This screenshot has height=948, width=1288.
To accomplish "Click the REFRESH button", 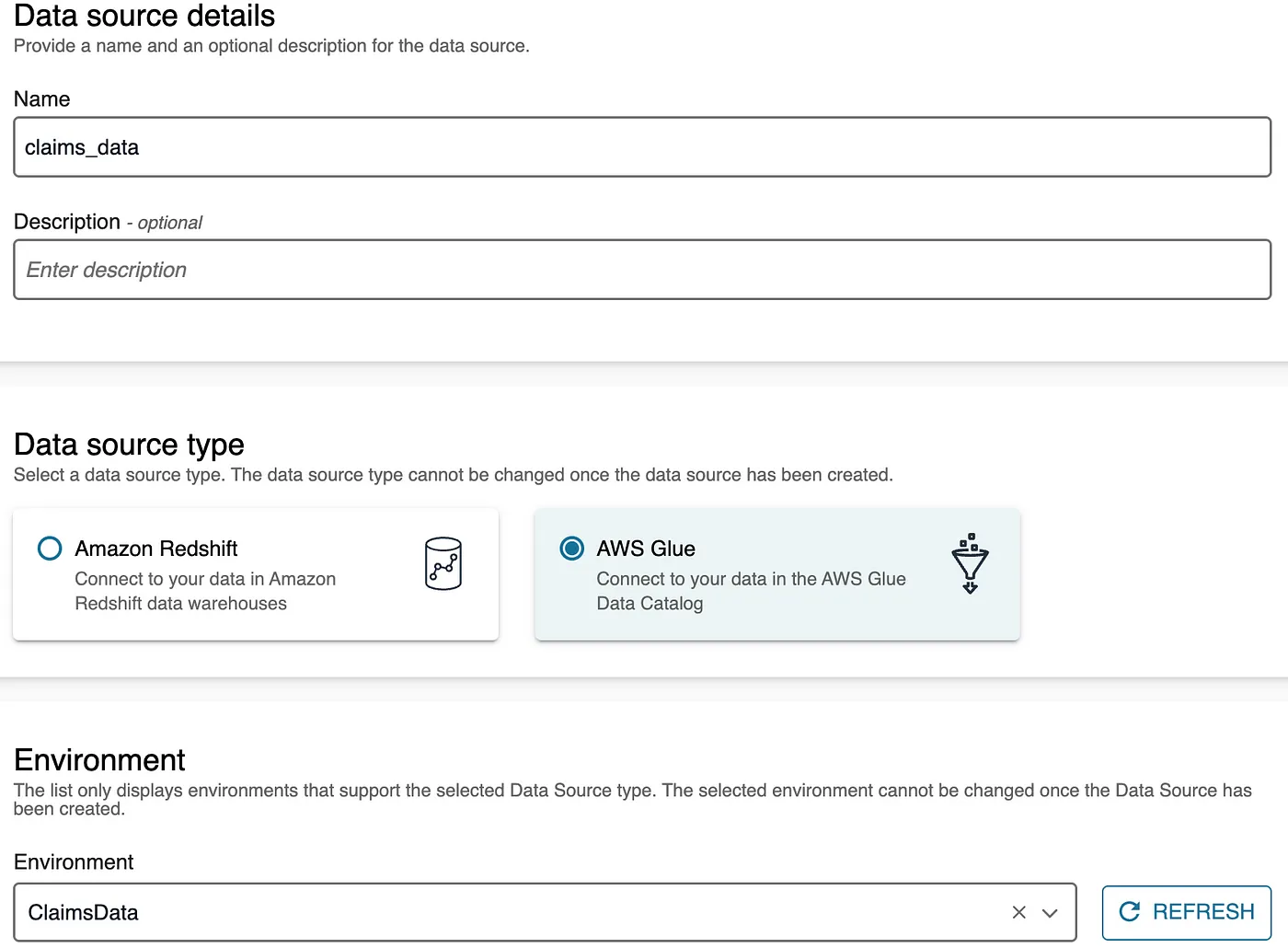I will 1187,912.
